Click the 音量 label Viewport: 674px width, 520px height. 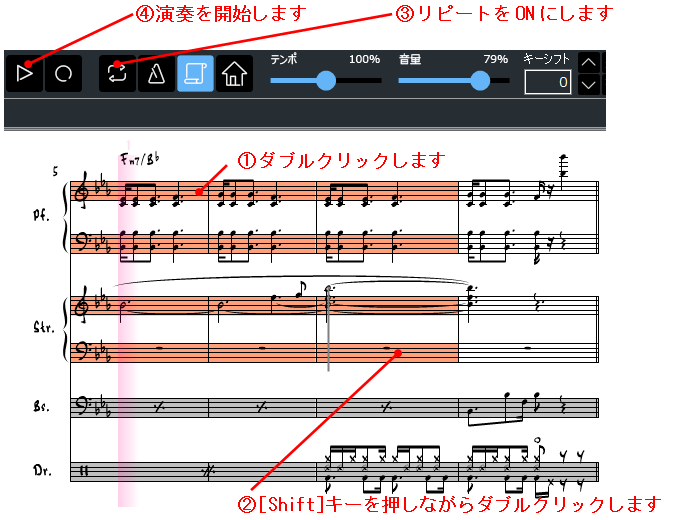click(410, 59)
